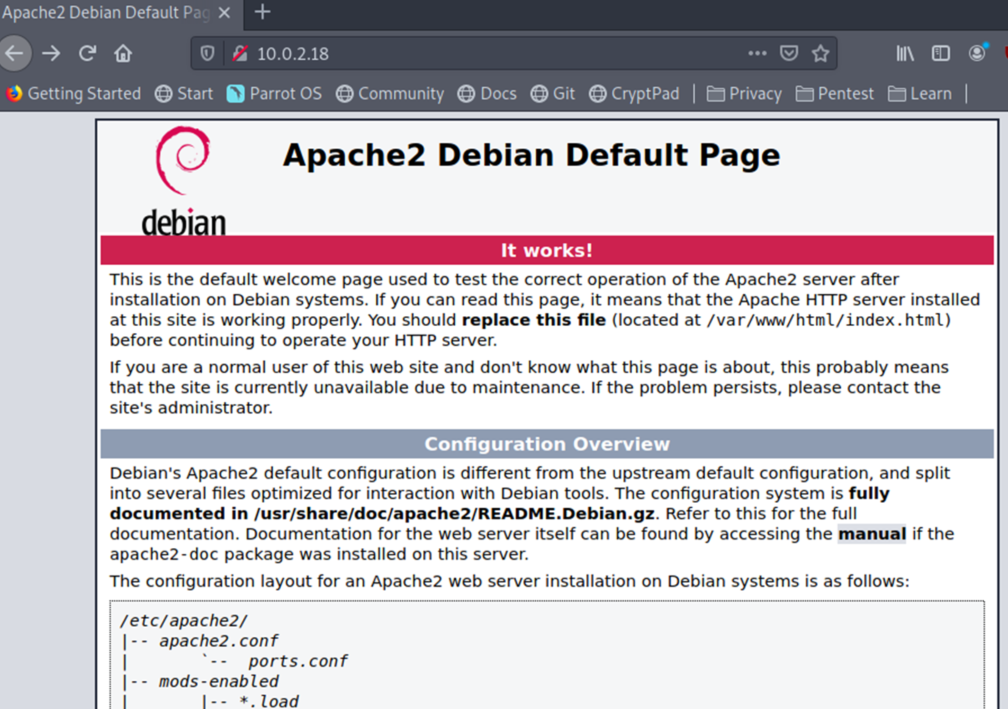The image size is (1008, 709).
Task: Expand the Learn bookmarks folder
Action: click(920, 94)
